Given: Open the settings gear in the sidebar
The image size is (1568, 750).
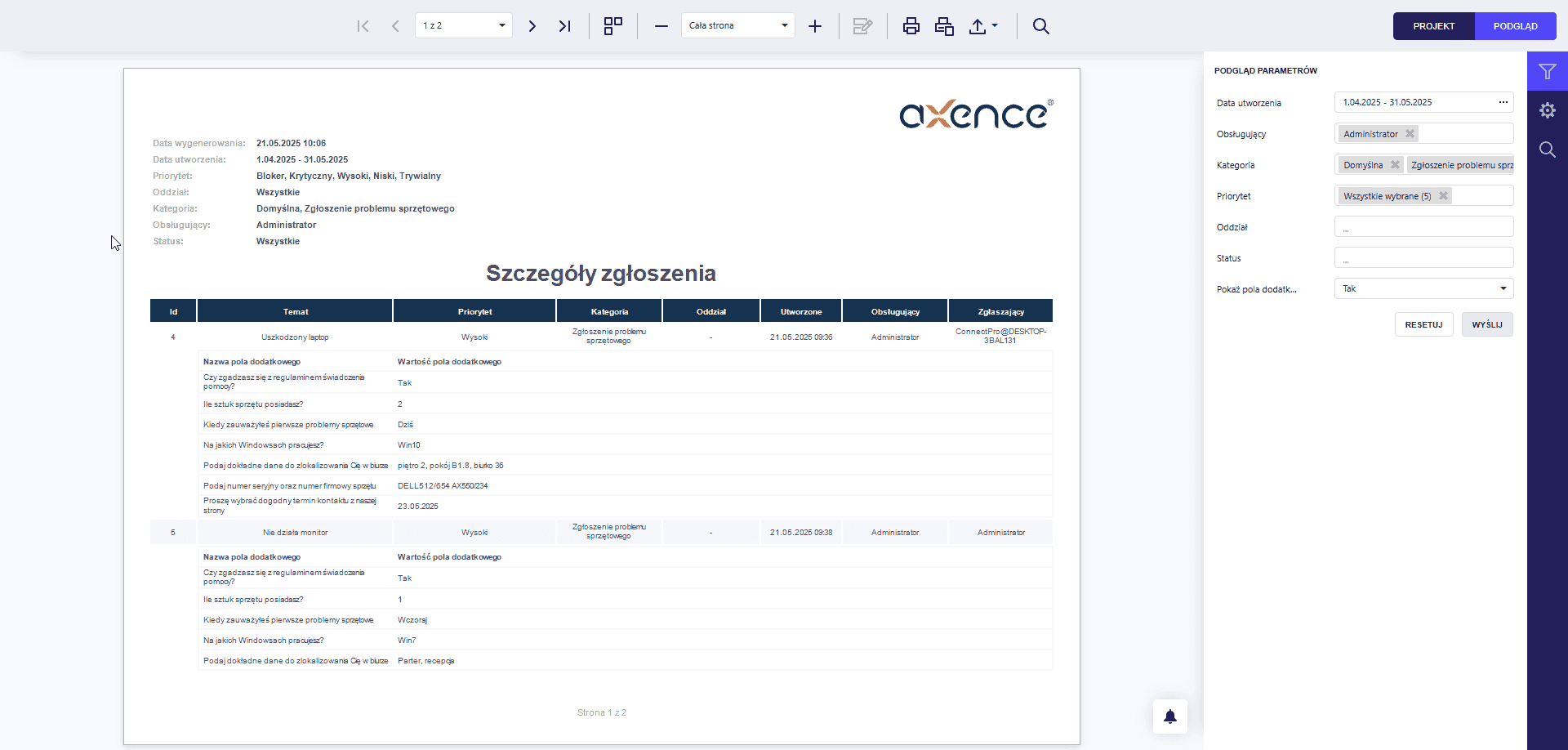Looking at the screenshot, I should point(1548,110).
